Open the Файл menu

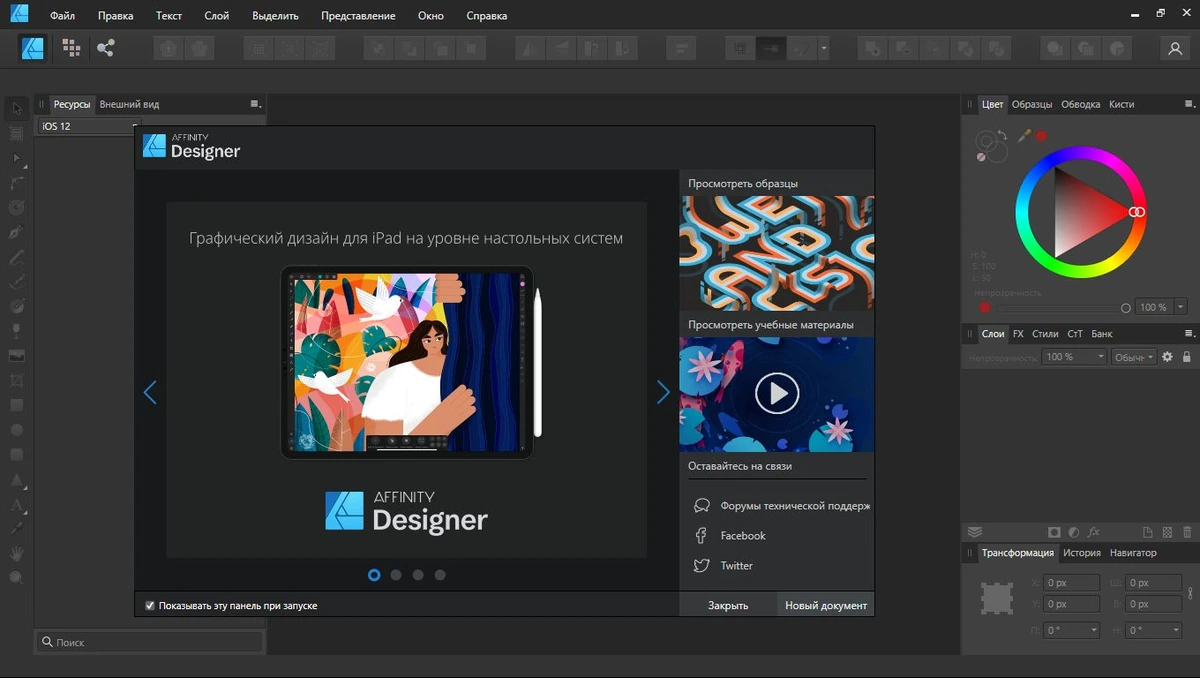pos(63,16)
